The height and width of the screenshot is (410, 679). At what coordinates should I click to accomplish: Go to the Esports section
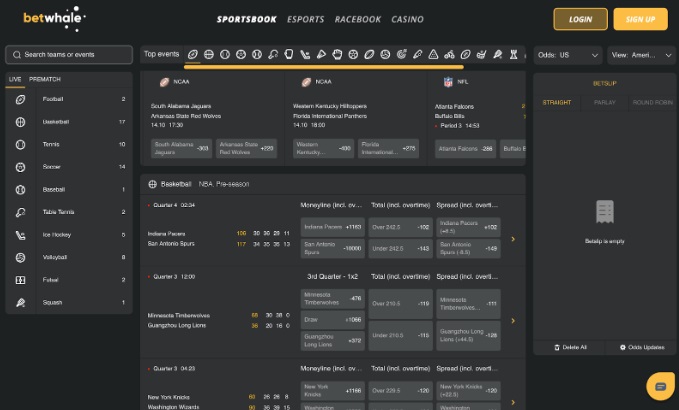(x=304, y=19)
